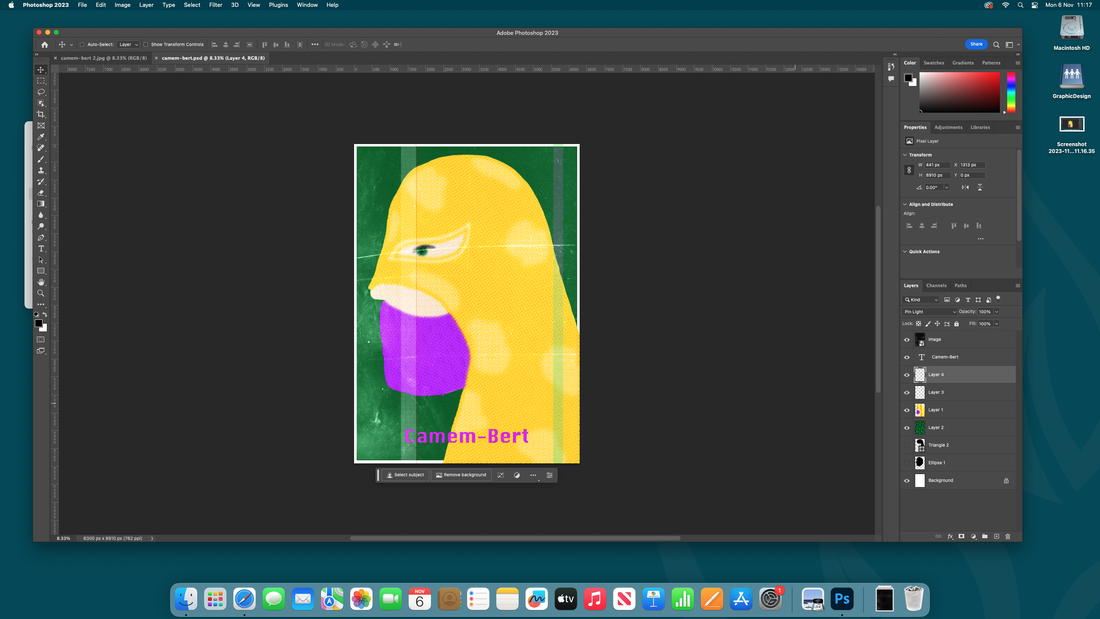1100x619 pixels.
Task: Hide Layer 3 visibility
Action: click(x=906, y=392)
